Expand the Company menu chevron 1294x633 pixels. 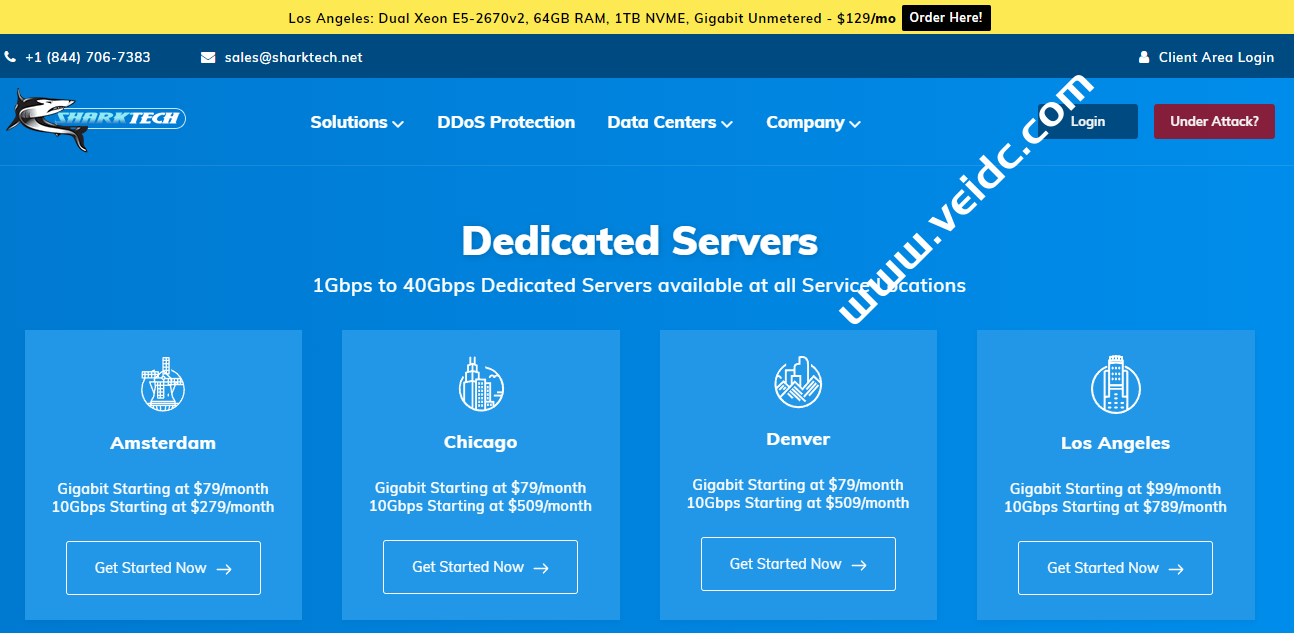click(x=855, y=124)
